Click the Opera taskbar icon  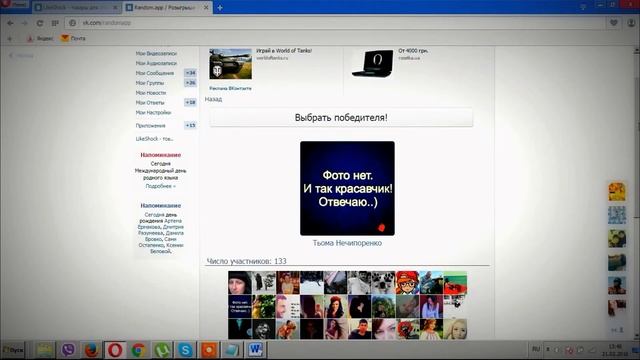pyautogui.click(x=115, y=350)
